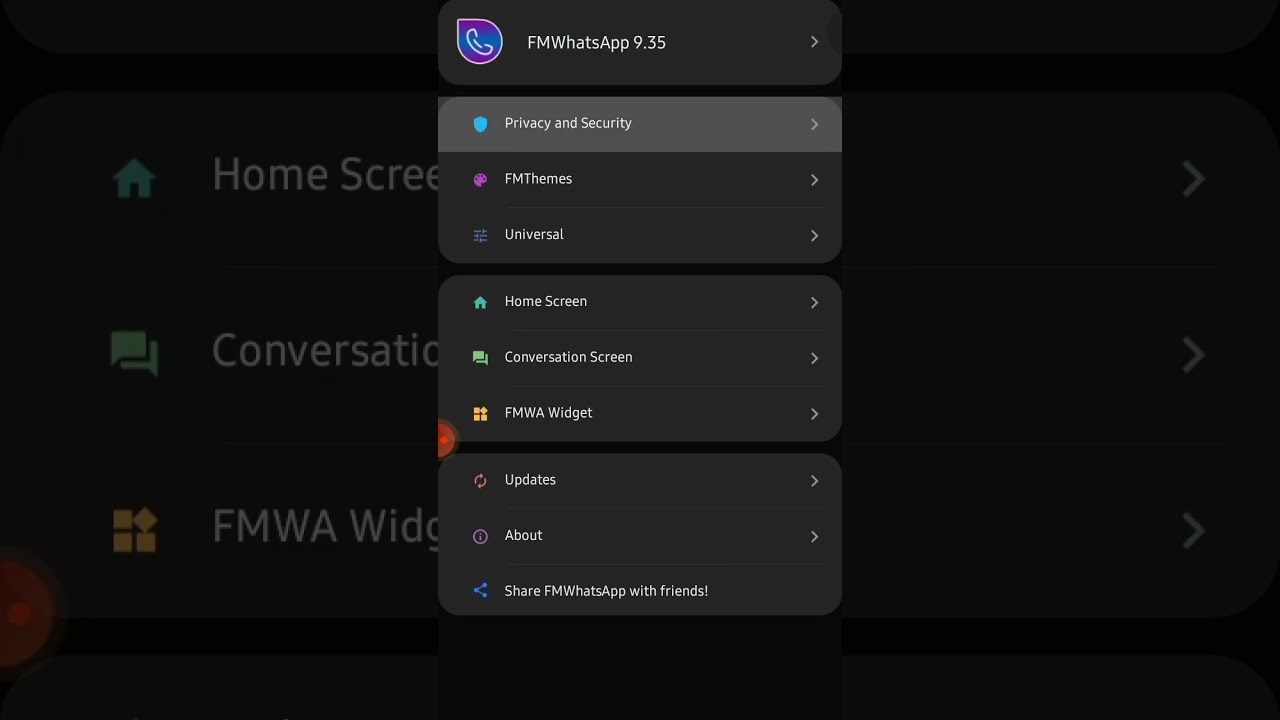1280x720 pixels.
Task: Check for Updates entry
Action: 640,481
